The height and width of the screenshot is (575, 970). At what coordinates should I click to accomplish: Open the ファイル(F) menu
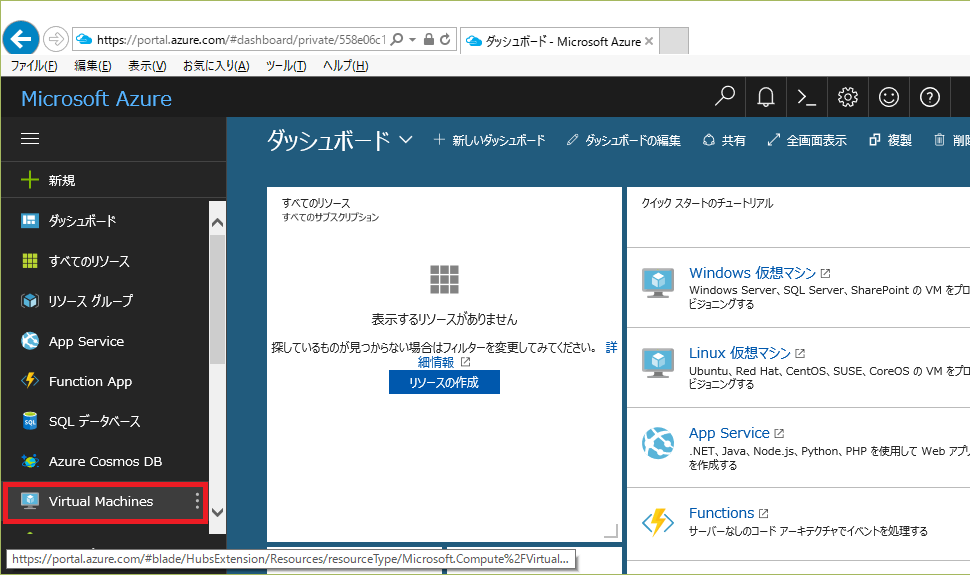pos(34,66)
